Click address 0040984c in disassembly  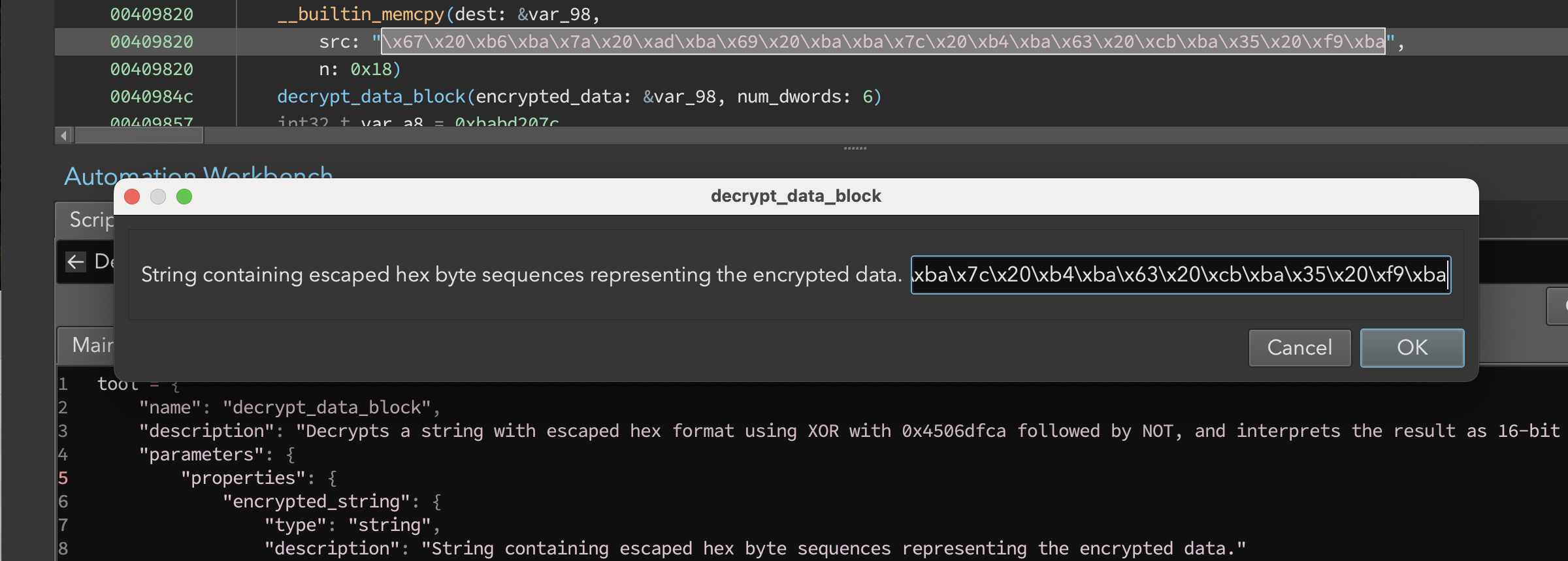tap(152, 97)
